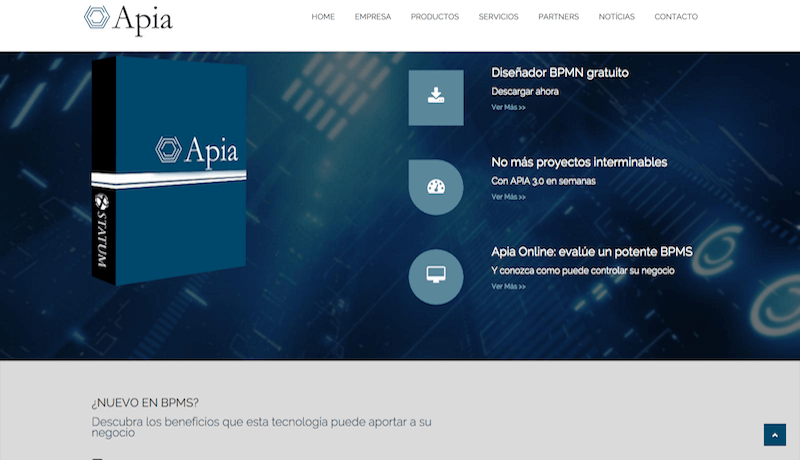Open the PARTNERS section
800x460 pixels.
click(x=558, y=17)
